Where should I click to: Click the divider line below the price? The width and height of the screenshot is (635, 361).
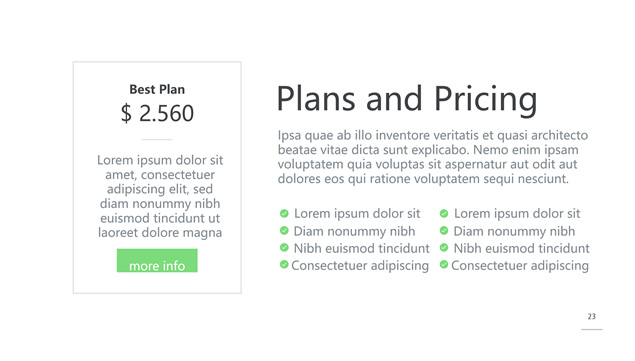[x=157, y=139]
